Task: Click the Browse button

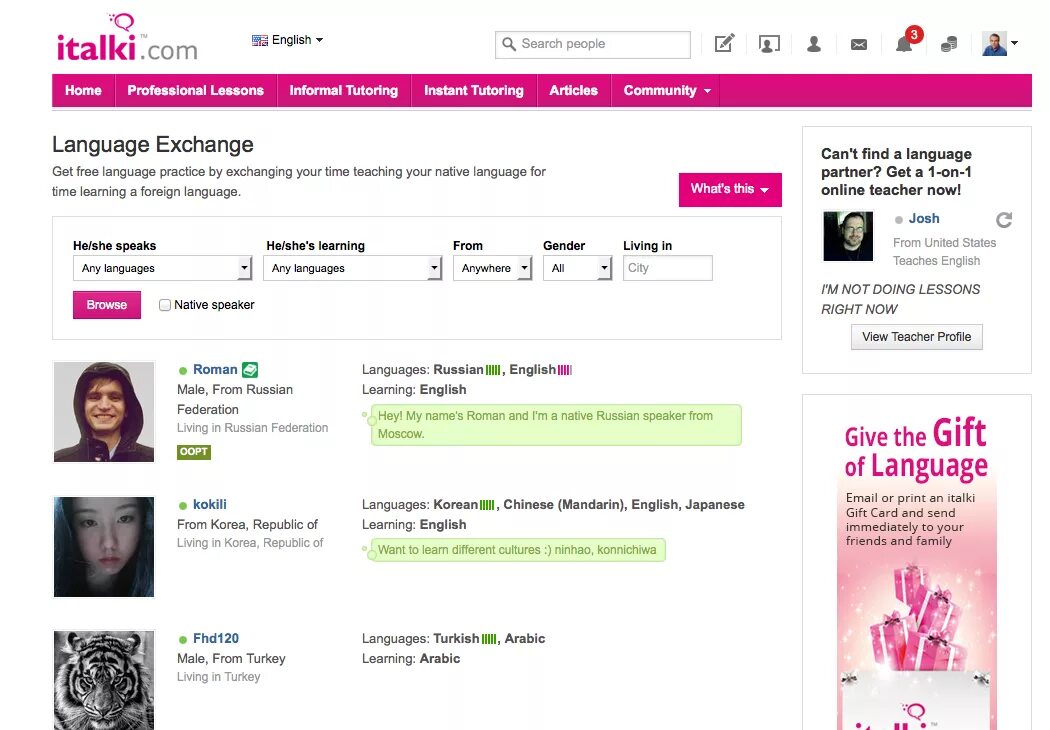Action: tap(106, 305)
